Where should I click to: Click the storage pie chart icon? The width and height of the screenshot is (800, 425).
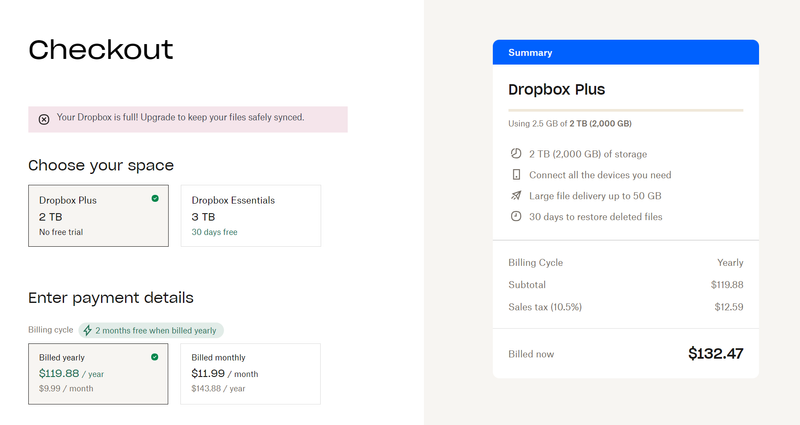[x=516, y=154]
